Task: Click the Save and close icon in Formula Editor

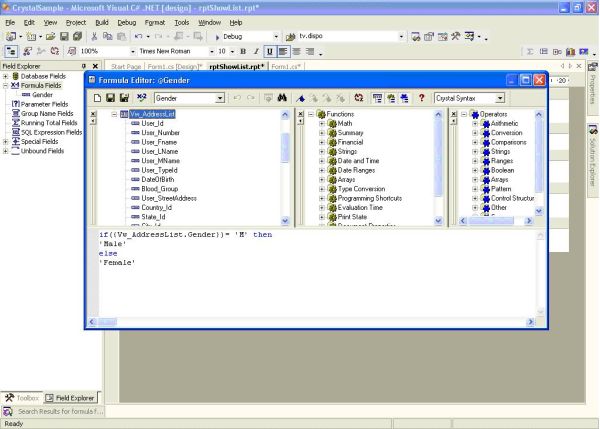Action: pyautogui.click(x=124, y=98)
